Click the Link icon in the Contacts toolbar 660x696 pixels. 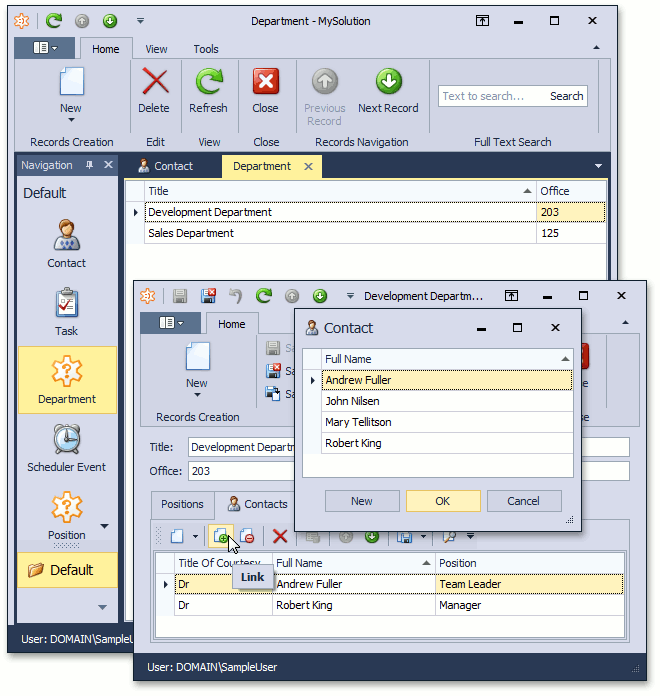point(221,537)
